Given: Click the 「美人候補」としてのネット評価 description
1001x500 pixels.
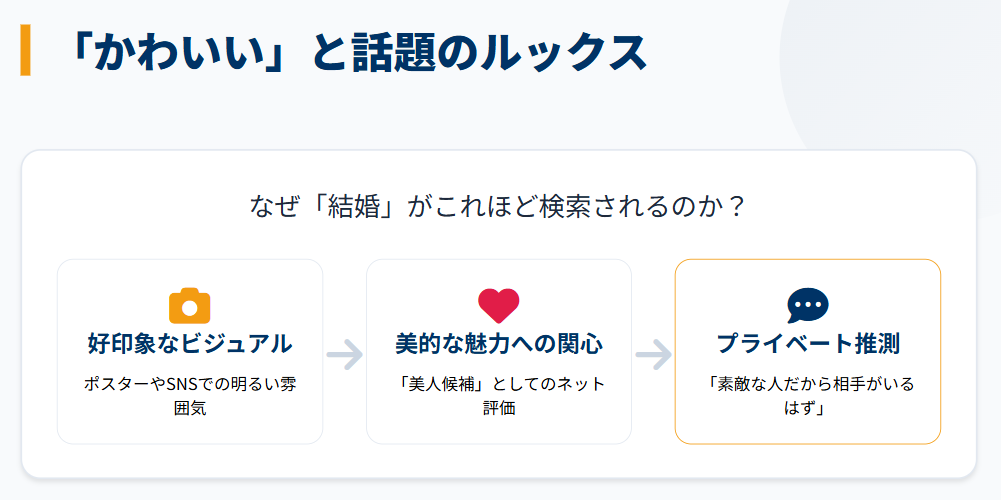Looking at the screenshot, I should click(x=499, y=396).
